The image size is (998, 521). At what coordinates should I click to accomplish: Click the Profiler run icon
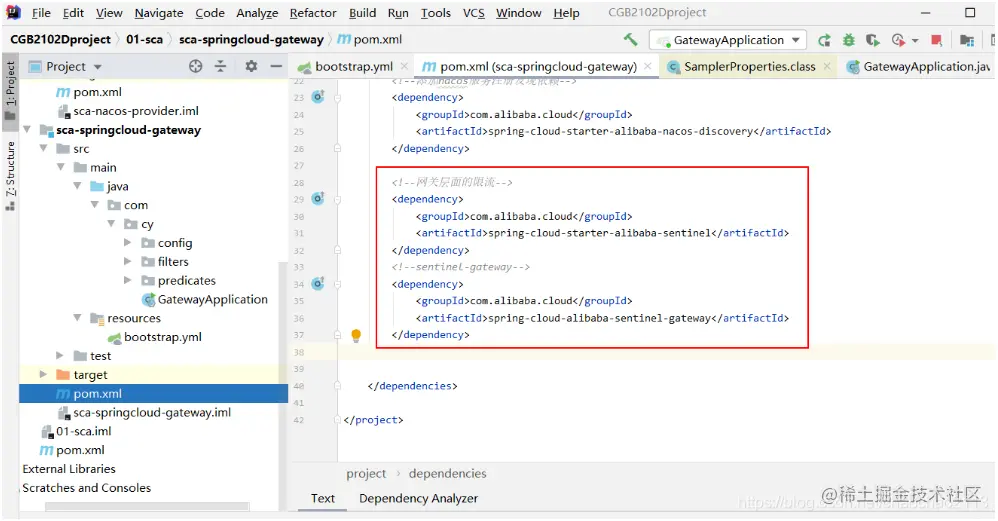pos(899,40)
